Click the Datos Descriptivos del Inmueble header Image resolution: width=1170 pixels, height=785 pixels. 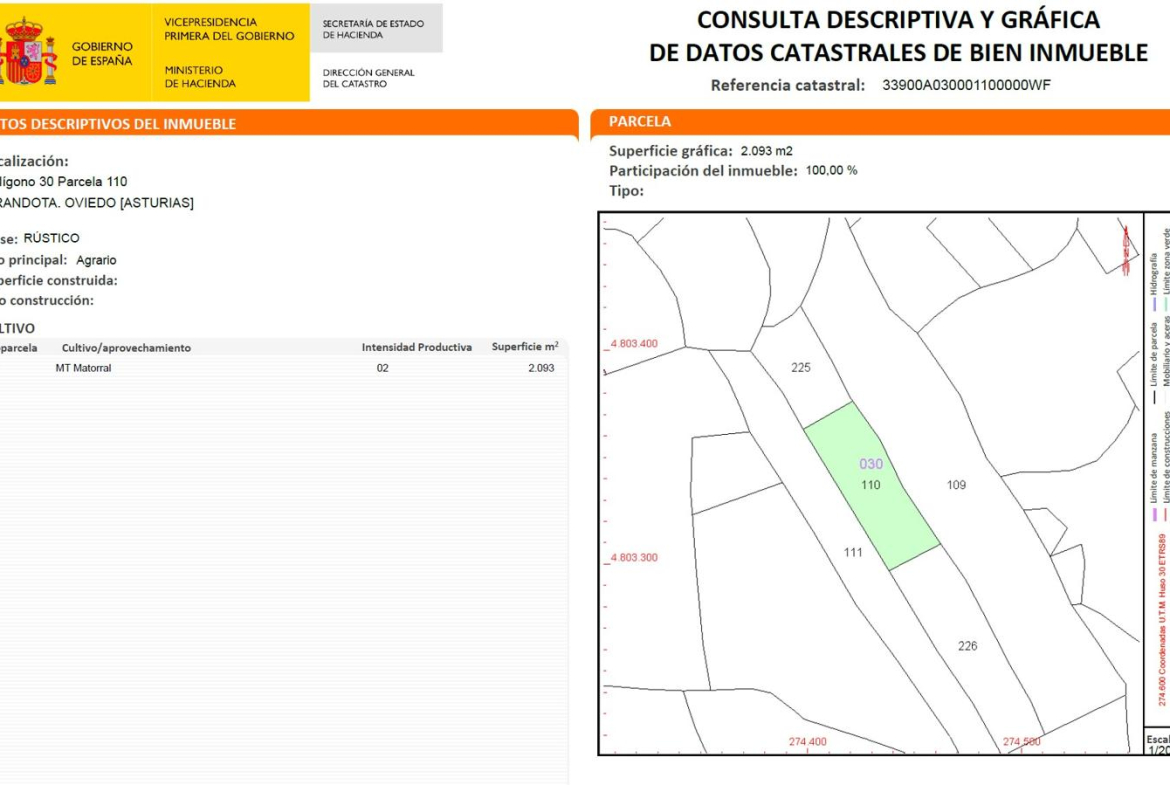[118, 124]
